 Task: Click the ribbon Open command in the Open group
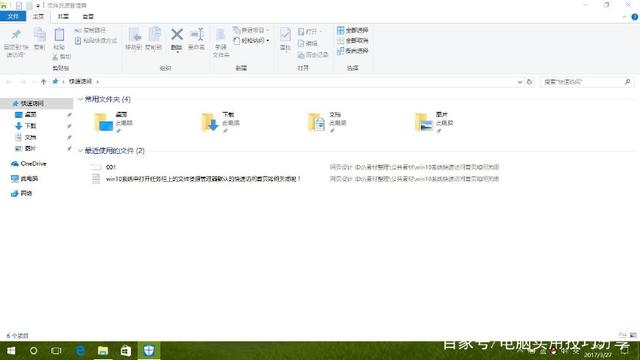point(310,31)
